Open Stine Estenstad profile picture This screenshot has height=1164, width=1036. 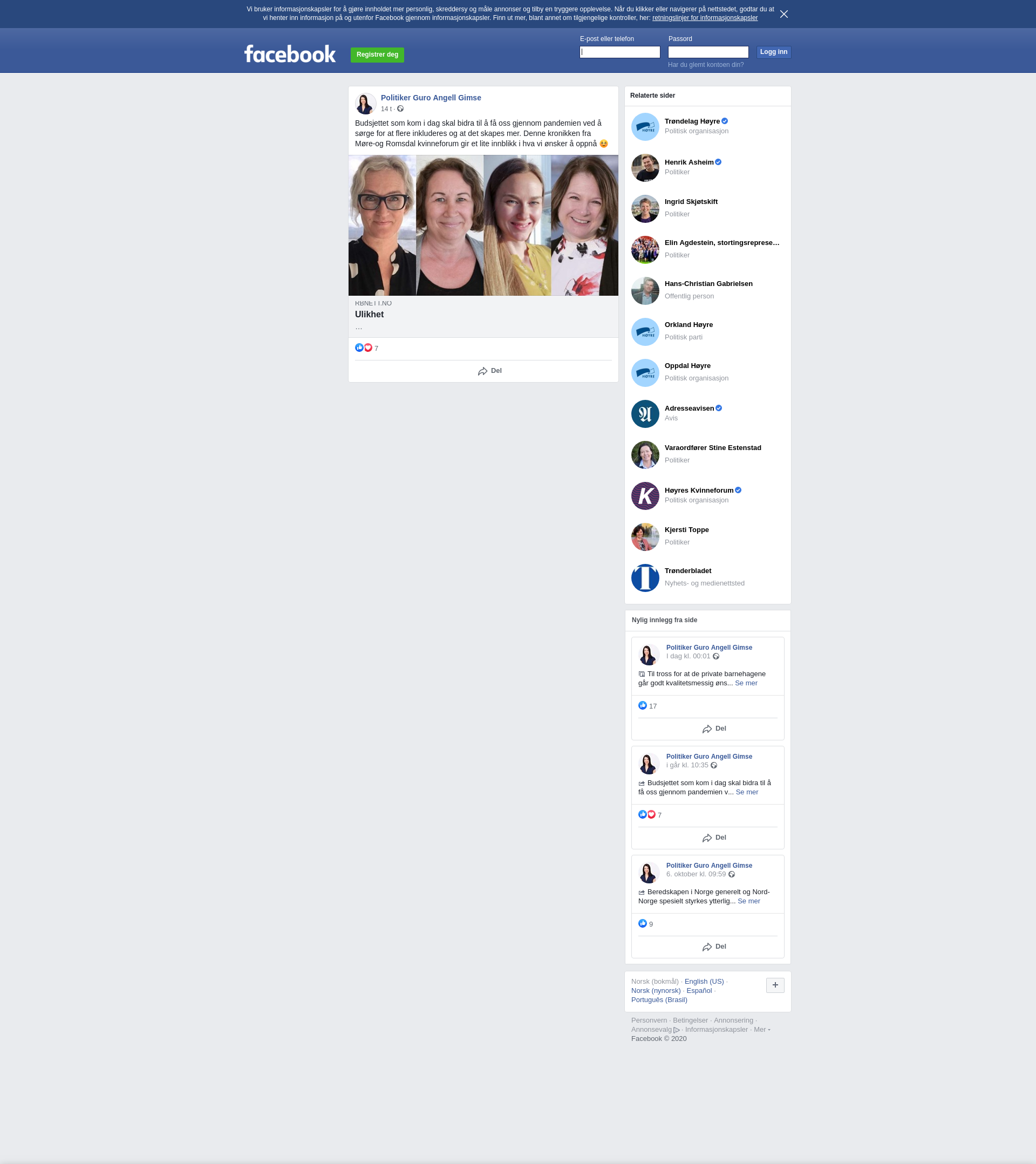(645, 454)
